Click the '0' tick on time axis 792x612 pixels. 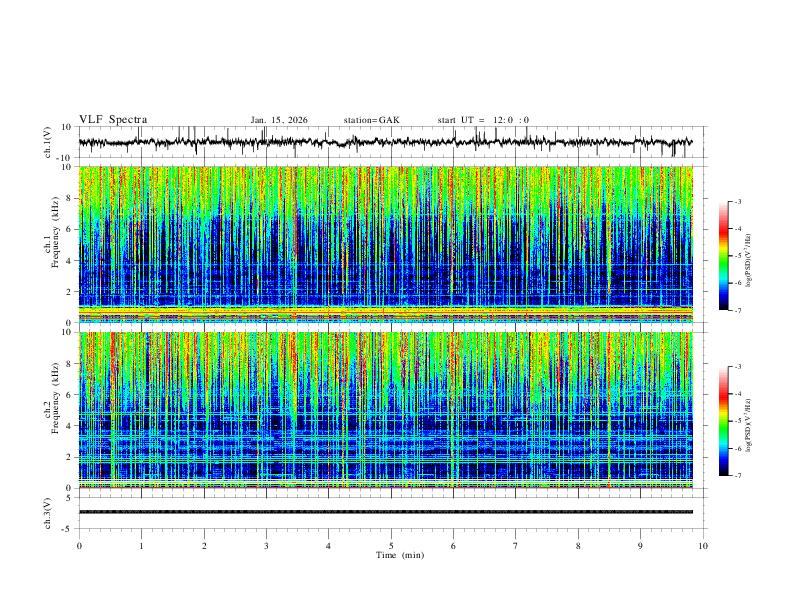coord(79,546)
